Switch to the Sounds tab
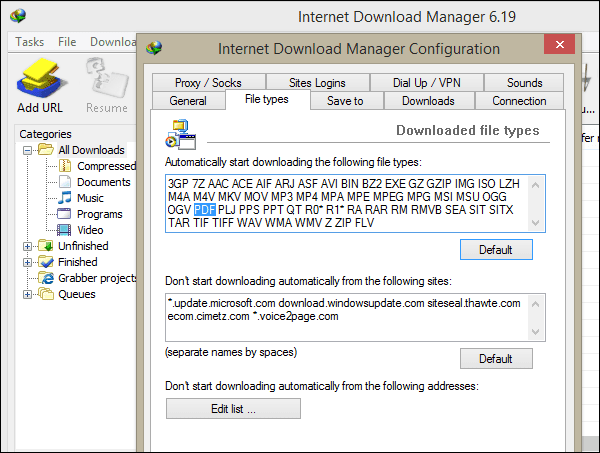Screen dimensions: 600x453 click(x=524, y=83)
